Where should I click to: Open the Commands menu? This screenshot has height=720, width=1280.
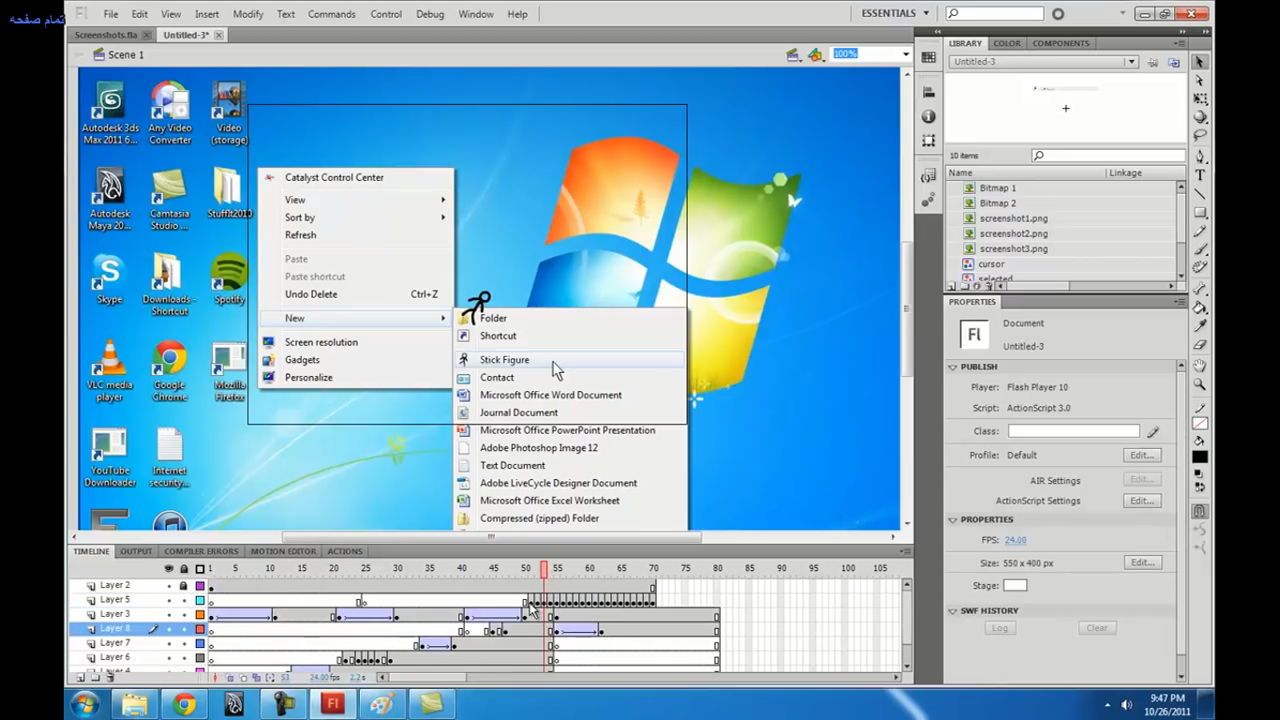331,14
